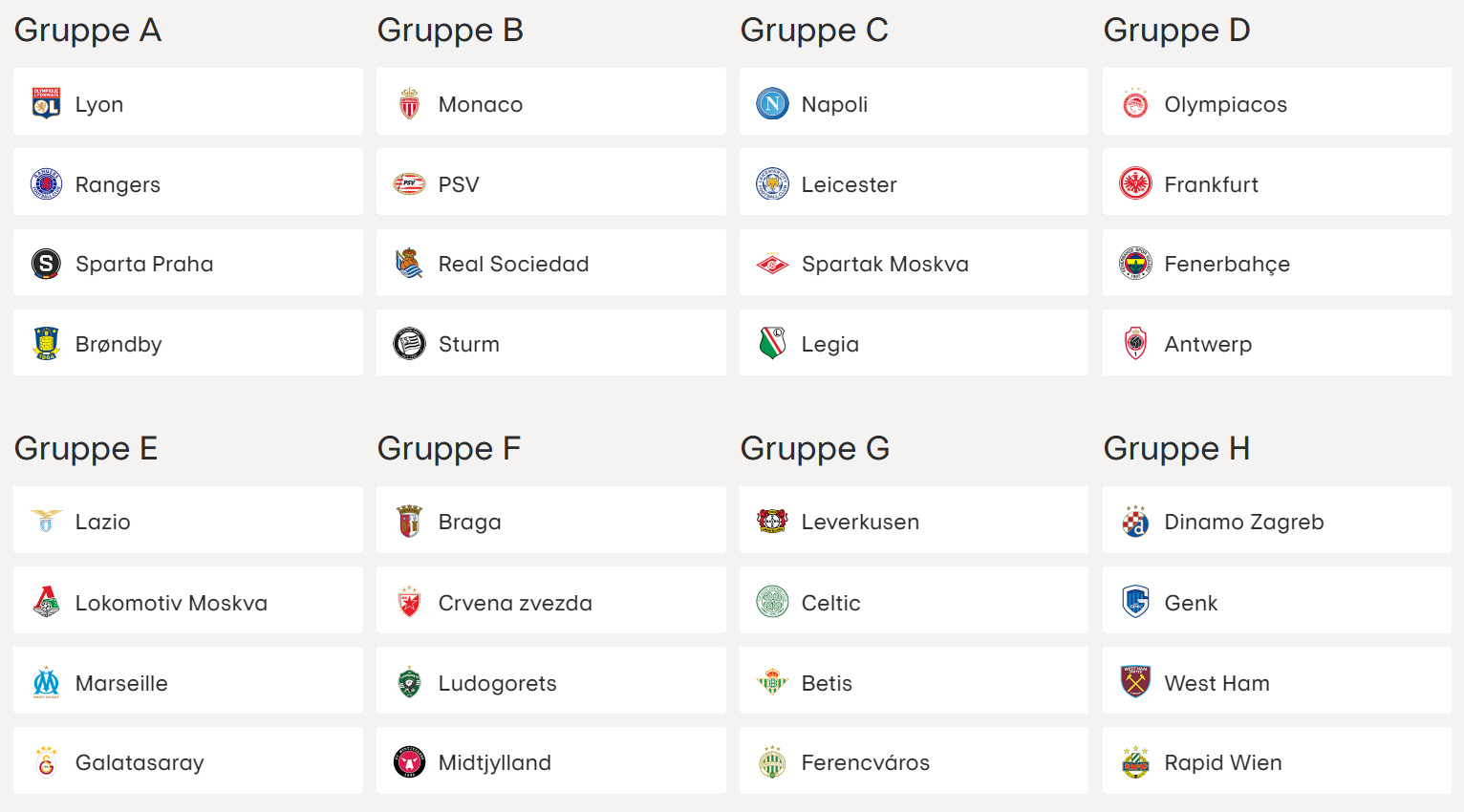Image resolution: width=1464 pixels, height=812 pixels.
Task: Click the Dinamo Zagreb crest
Action: pyautogui.click(x=1135, y=521)
